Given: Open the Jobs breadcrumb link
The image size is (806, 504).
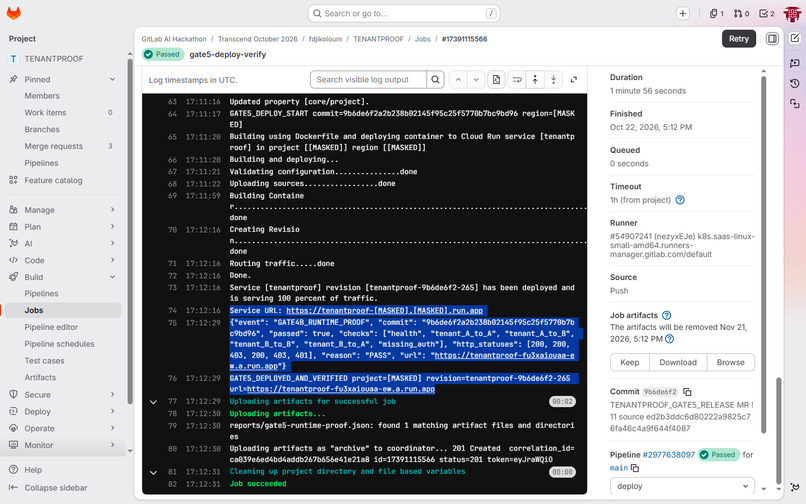Looking at the screenshot, I should [423, 39].
